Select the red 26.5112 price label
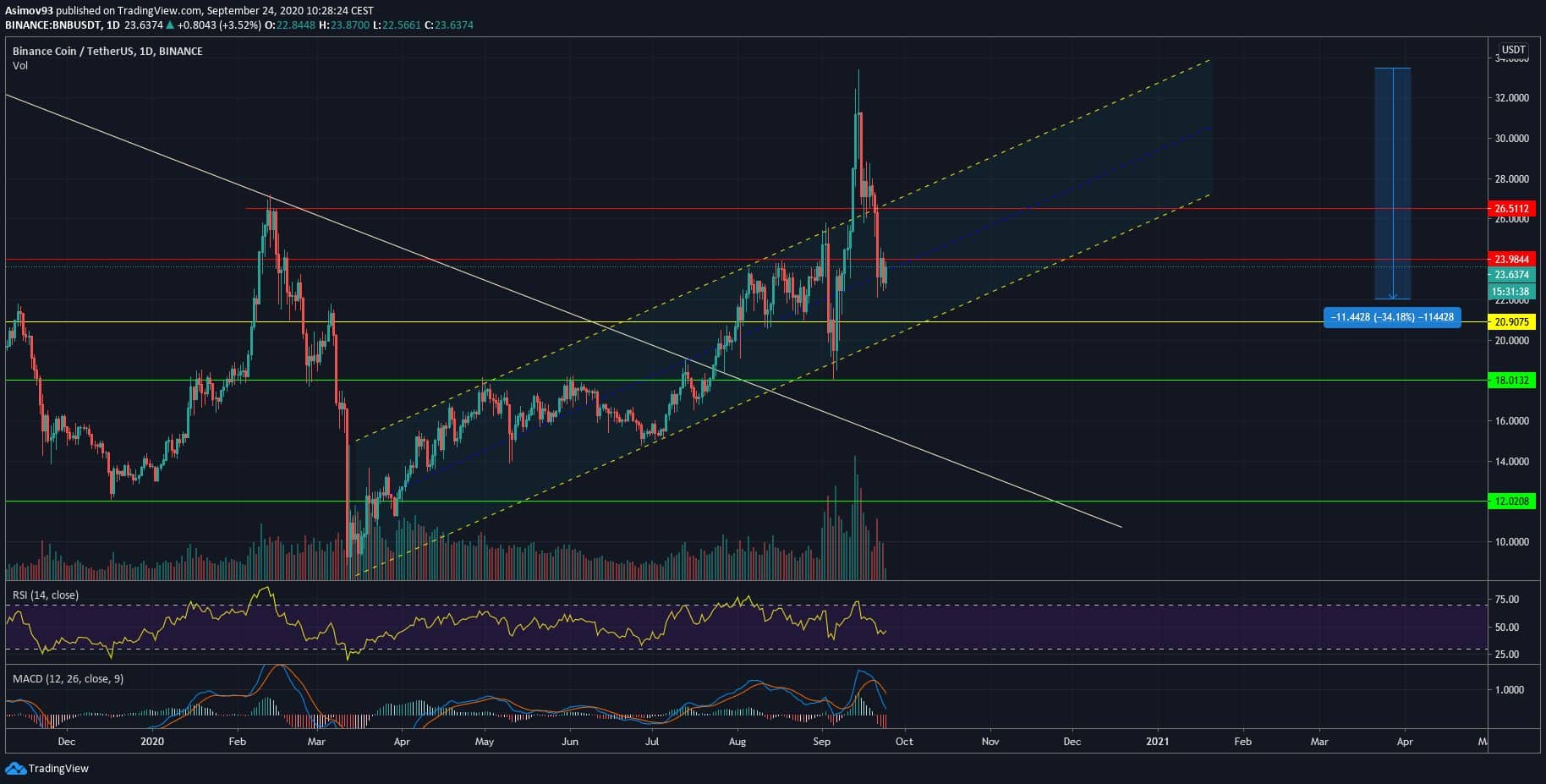The image size is (1546, 784). point(1511,208)
